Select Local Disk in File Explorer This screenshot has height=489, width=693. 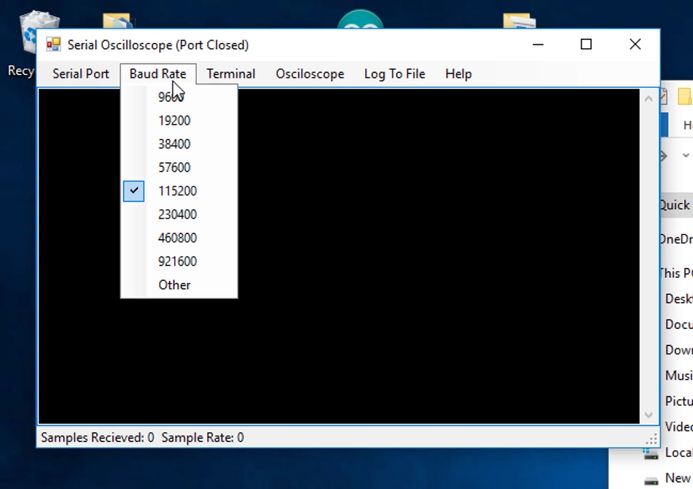coord(678,453)
